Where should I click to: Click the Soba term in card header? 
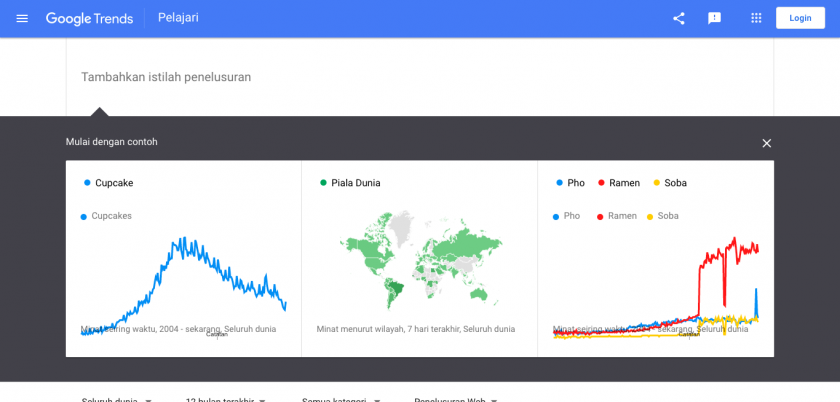click(x=675, y=183)
